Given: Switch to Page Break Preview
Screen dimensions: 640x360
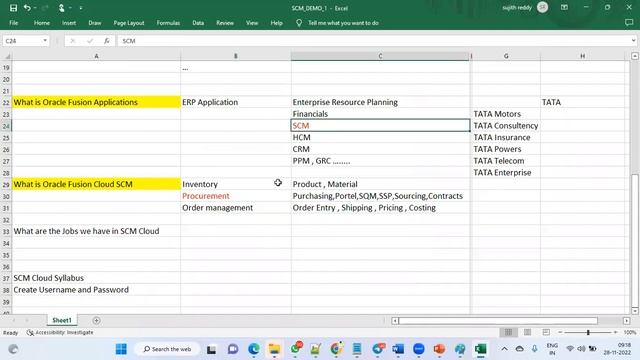Looking at the screenshot, I should [x=546, y=332].
